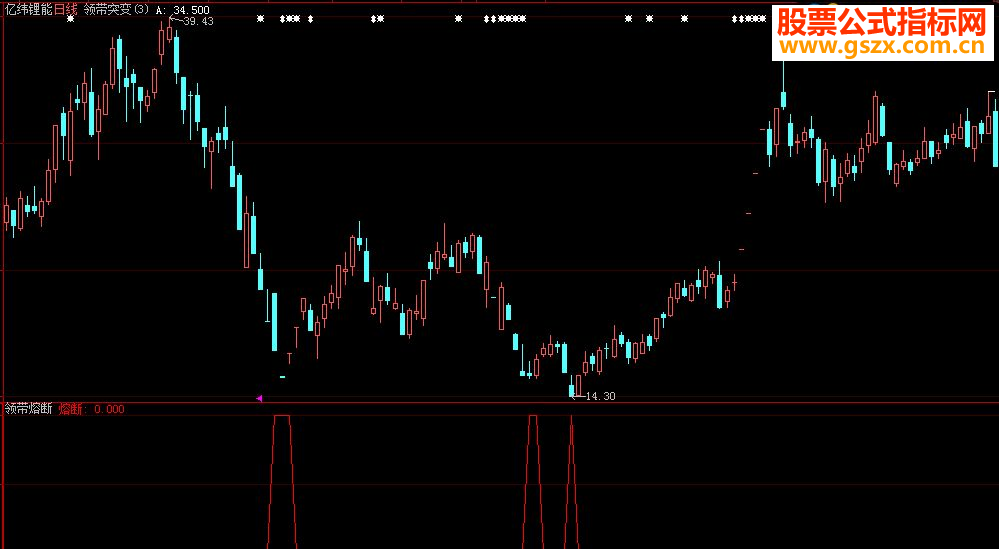Click the widest flat-topped 熔断 spike

coord(282,481)
